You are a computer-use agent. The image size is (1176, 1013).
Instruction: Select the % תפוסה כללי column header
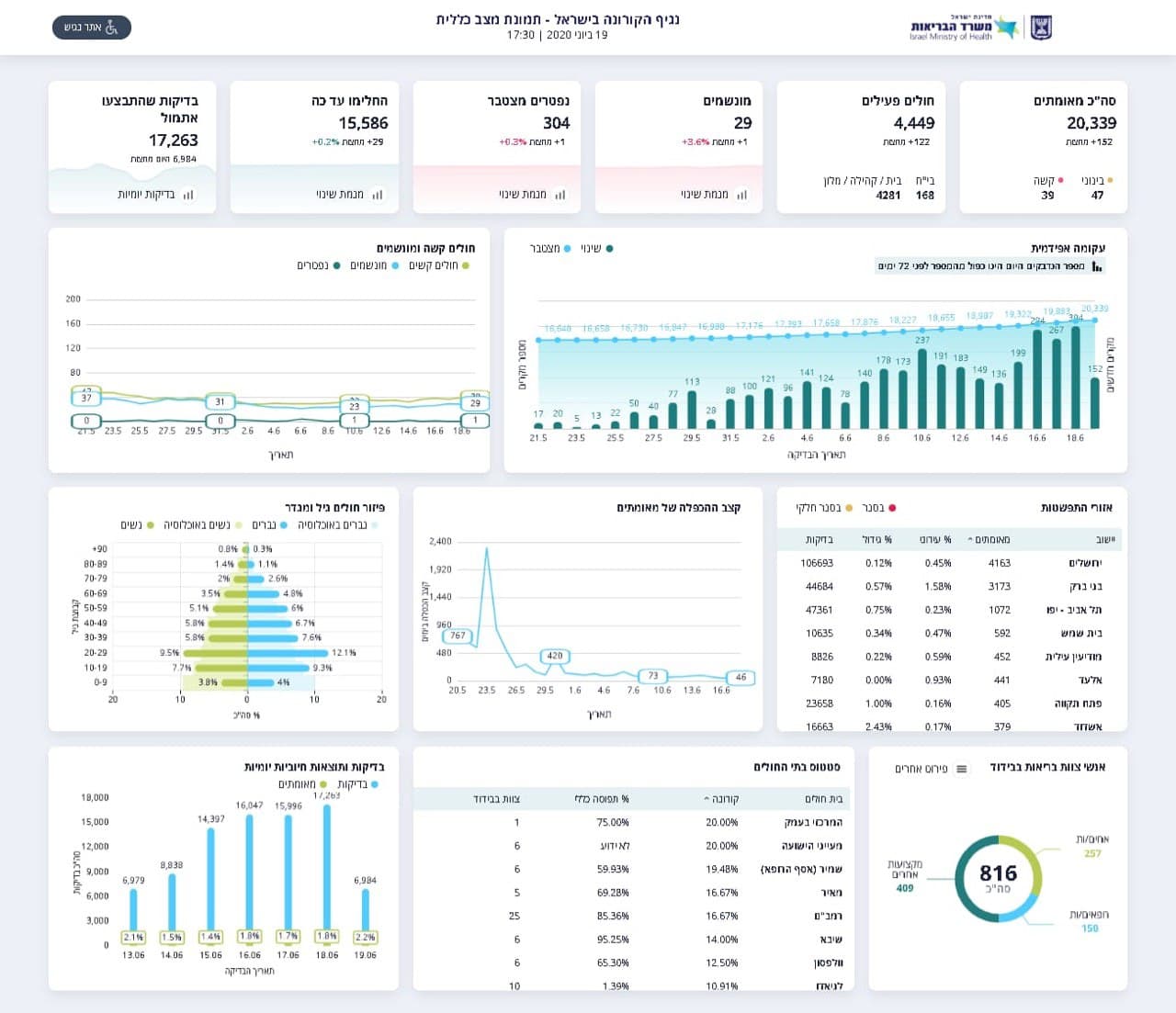[x=602, y=799]
